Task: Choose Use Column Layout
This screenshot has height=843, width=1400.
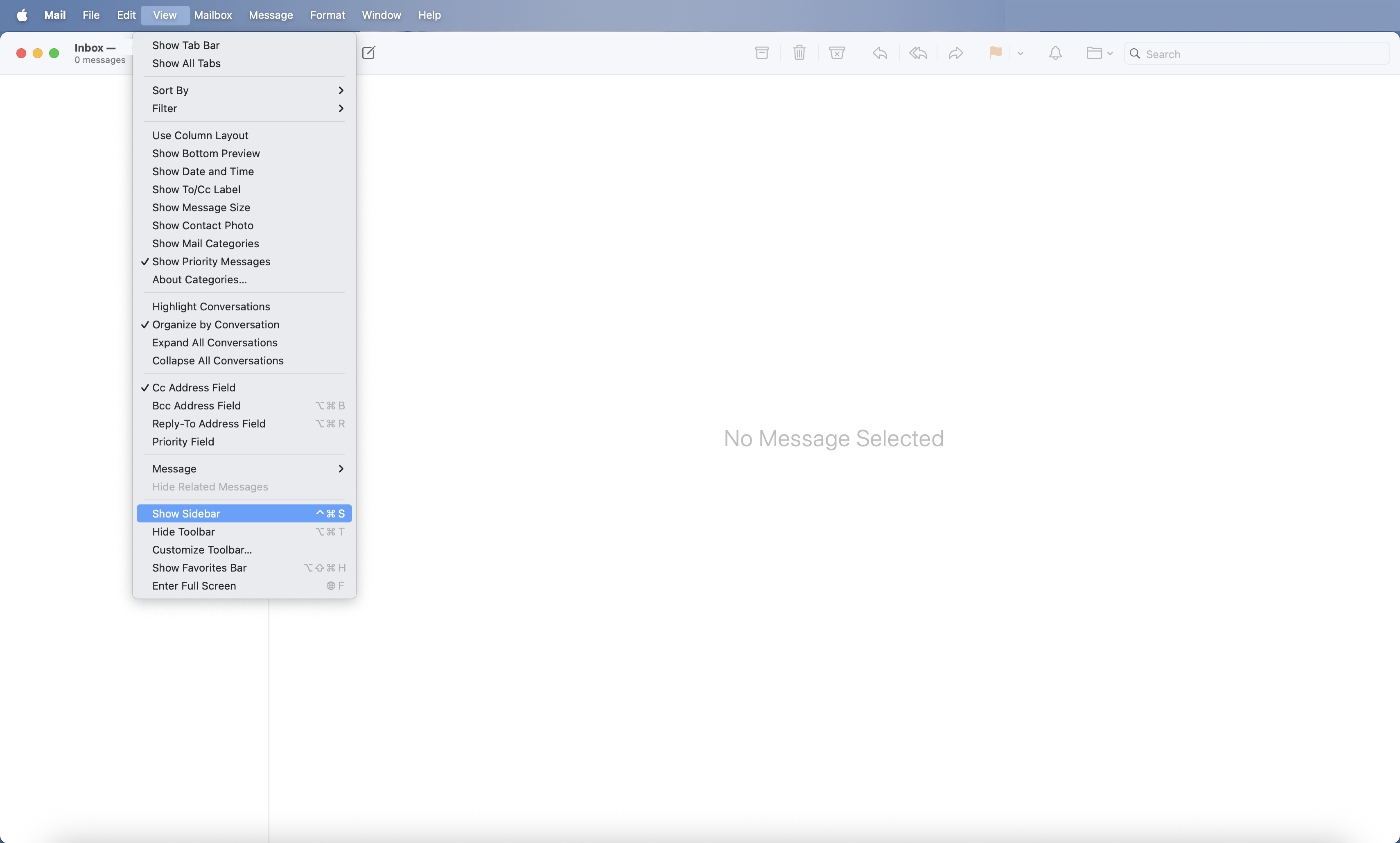Action: click(244, 135)
